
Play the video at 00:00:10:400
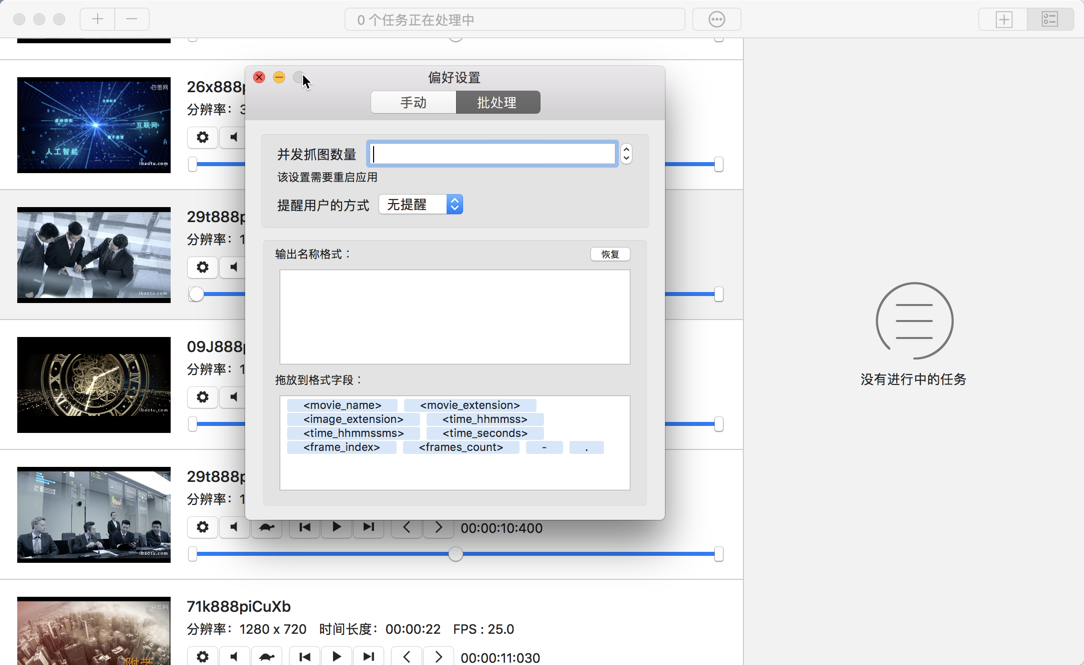point(337,527)
